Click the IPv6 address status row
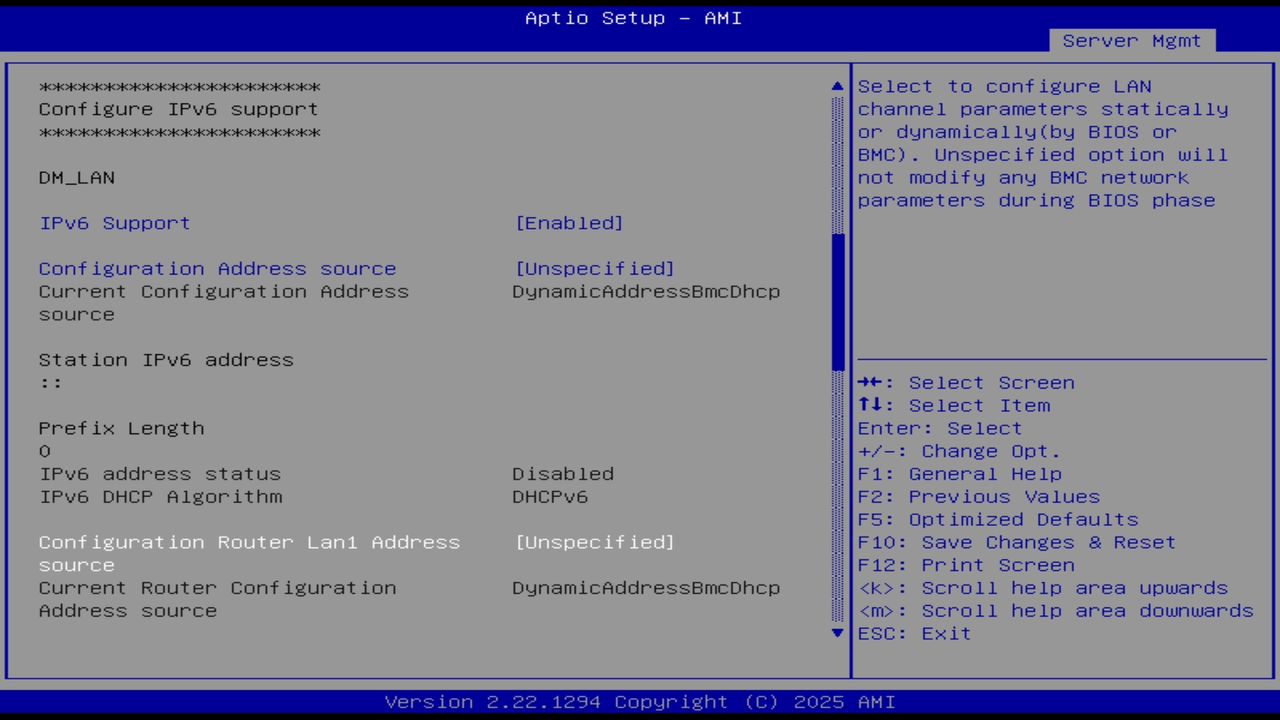The image size is (1280, 720). [x=160, y=473]
